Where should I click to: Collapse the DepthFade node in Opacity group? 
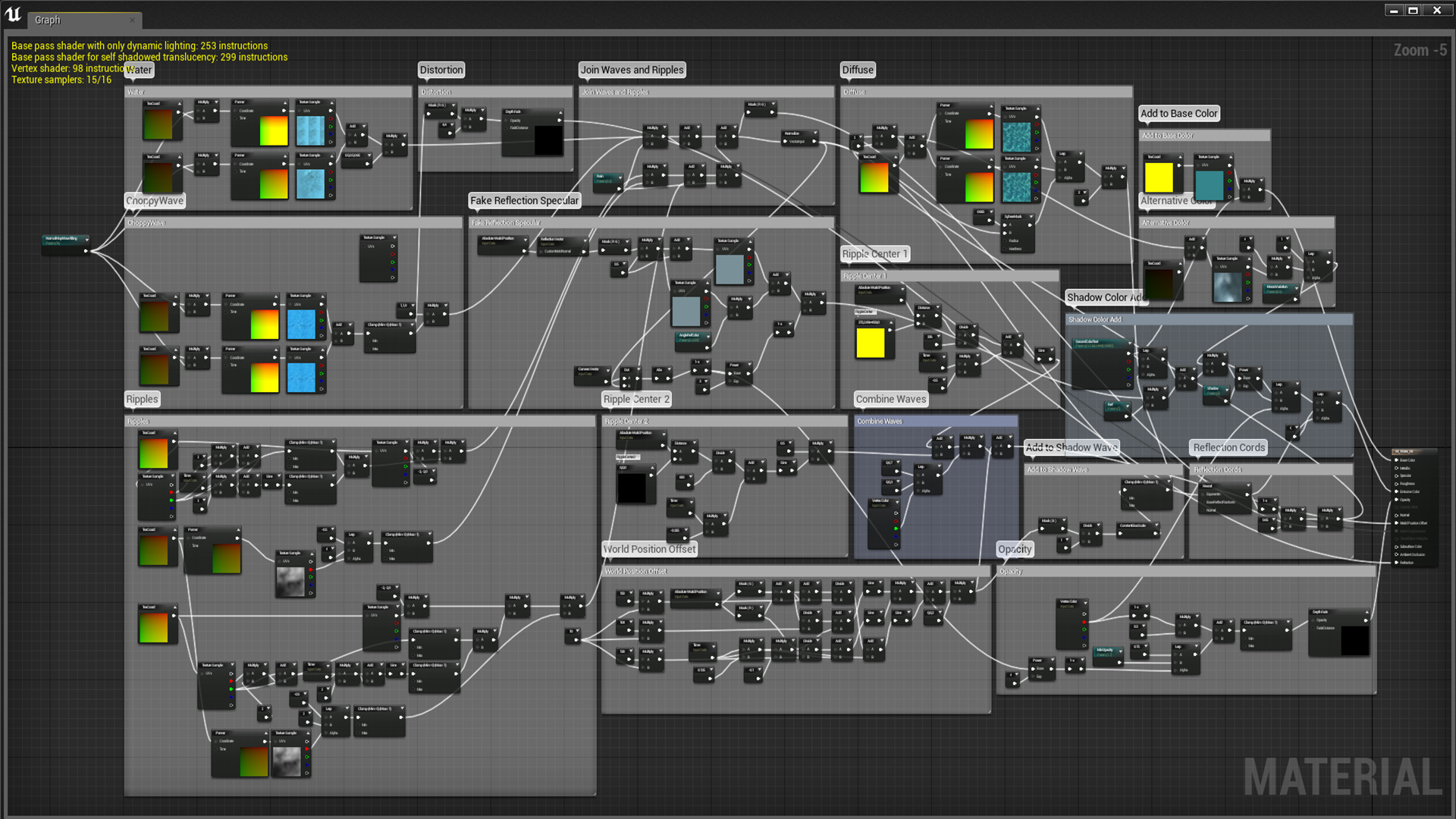(x=1367, y=612)
